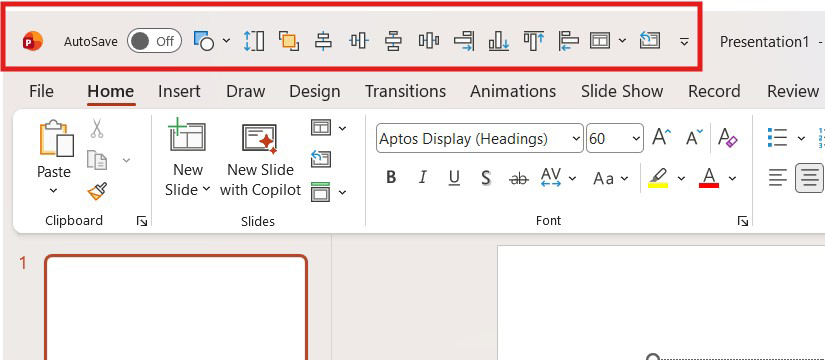The image size is (825, 360).
Task: Clear all formatting with eraser icon
Action: coord(728,138)
